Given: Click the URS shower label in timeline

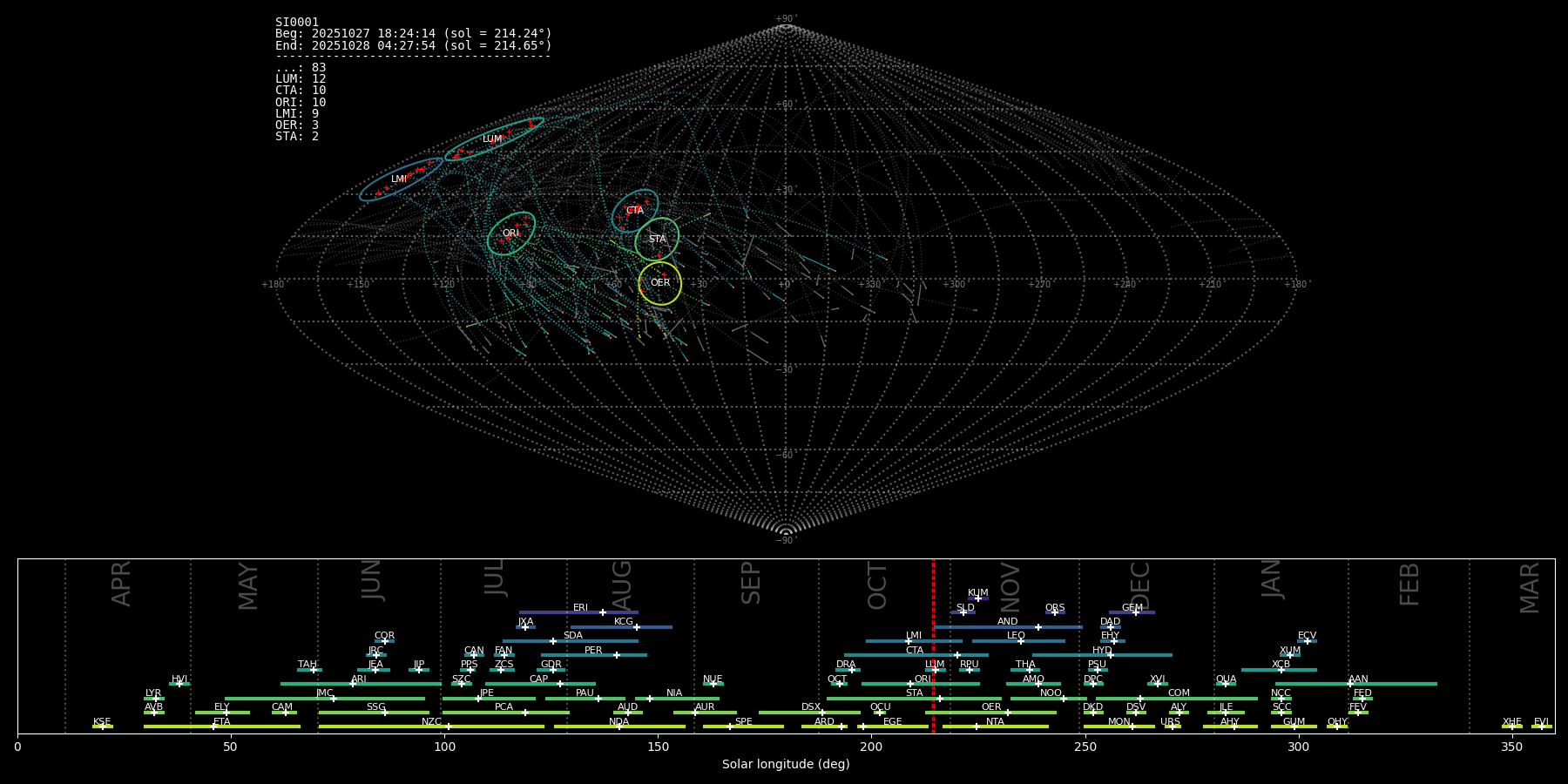Looking at the screenshot, I should [x=1170, y=722].
